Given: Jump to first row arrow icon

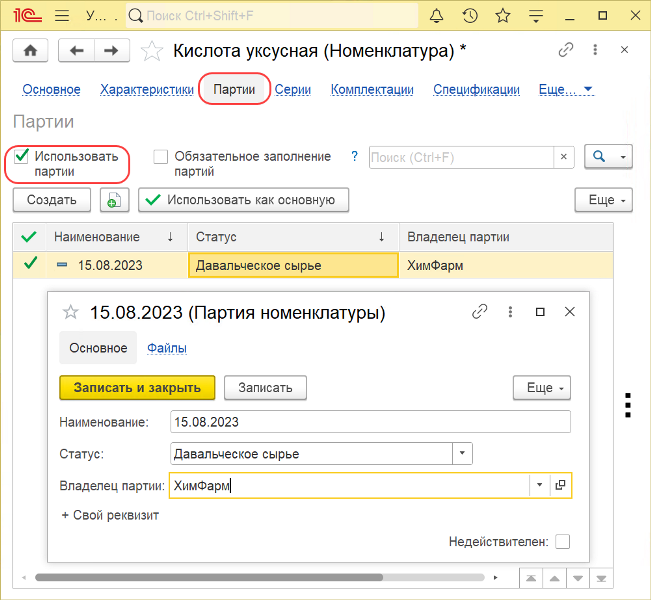Looking at the screenshot, I should [x=531, y=578].
